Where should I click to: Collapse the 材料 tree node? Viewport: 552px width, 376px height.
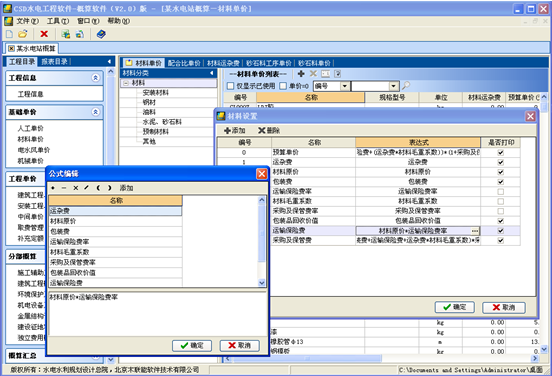pos(126,83)
